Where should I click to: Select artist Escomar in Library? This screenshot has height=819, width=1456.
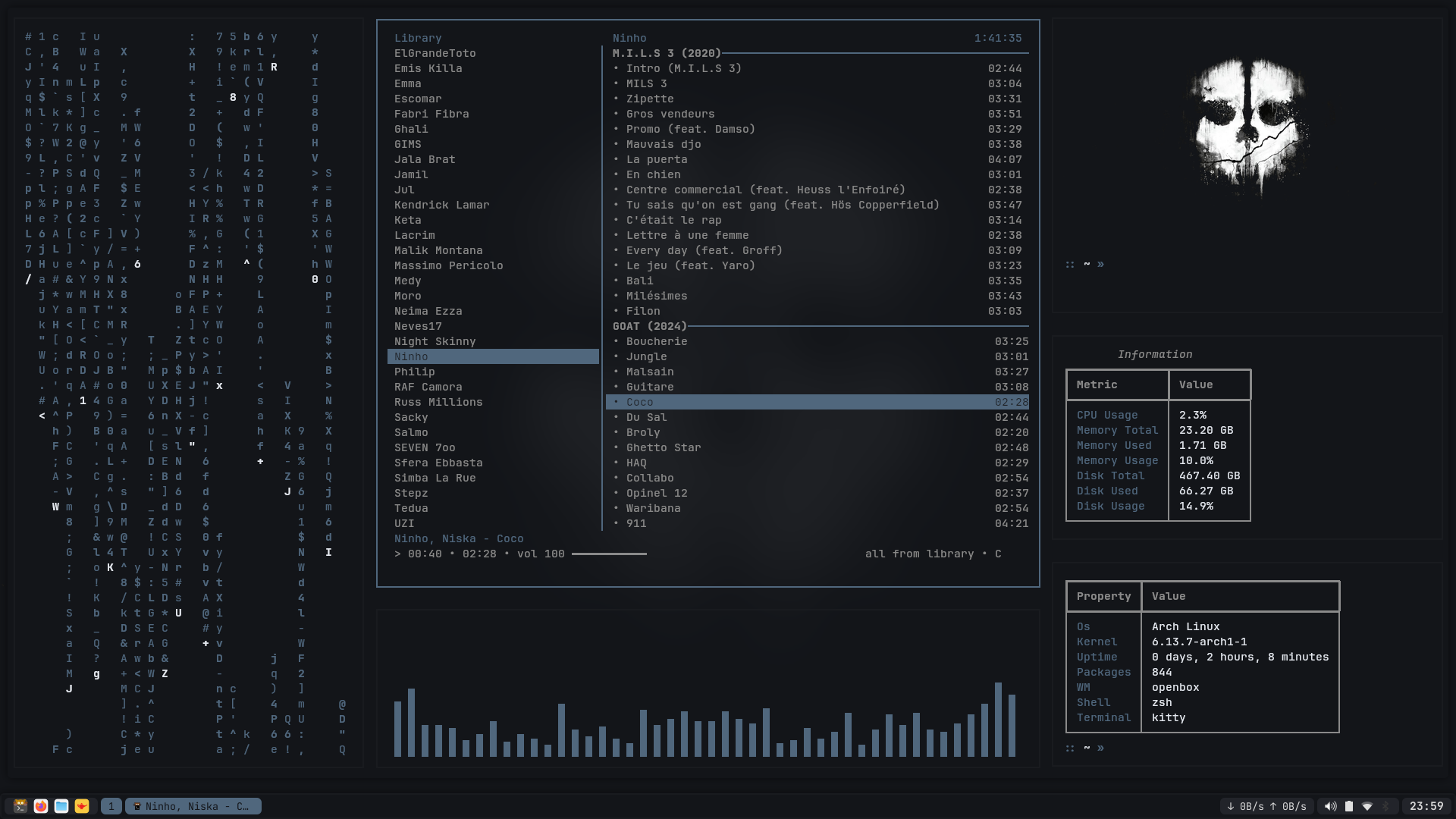418,99
